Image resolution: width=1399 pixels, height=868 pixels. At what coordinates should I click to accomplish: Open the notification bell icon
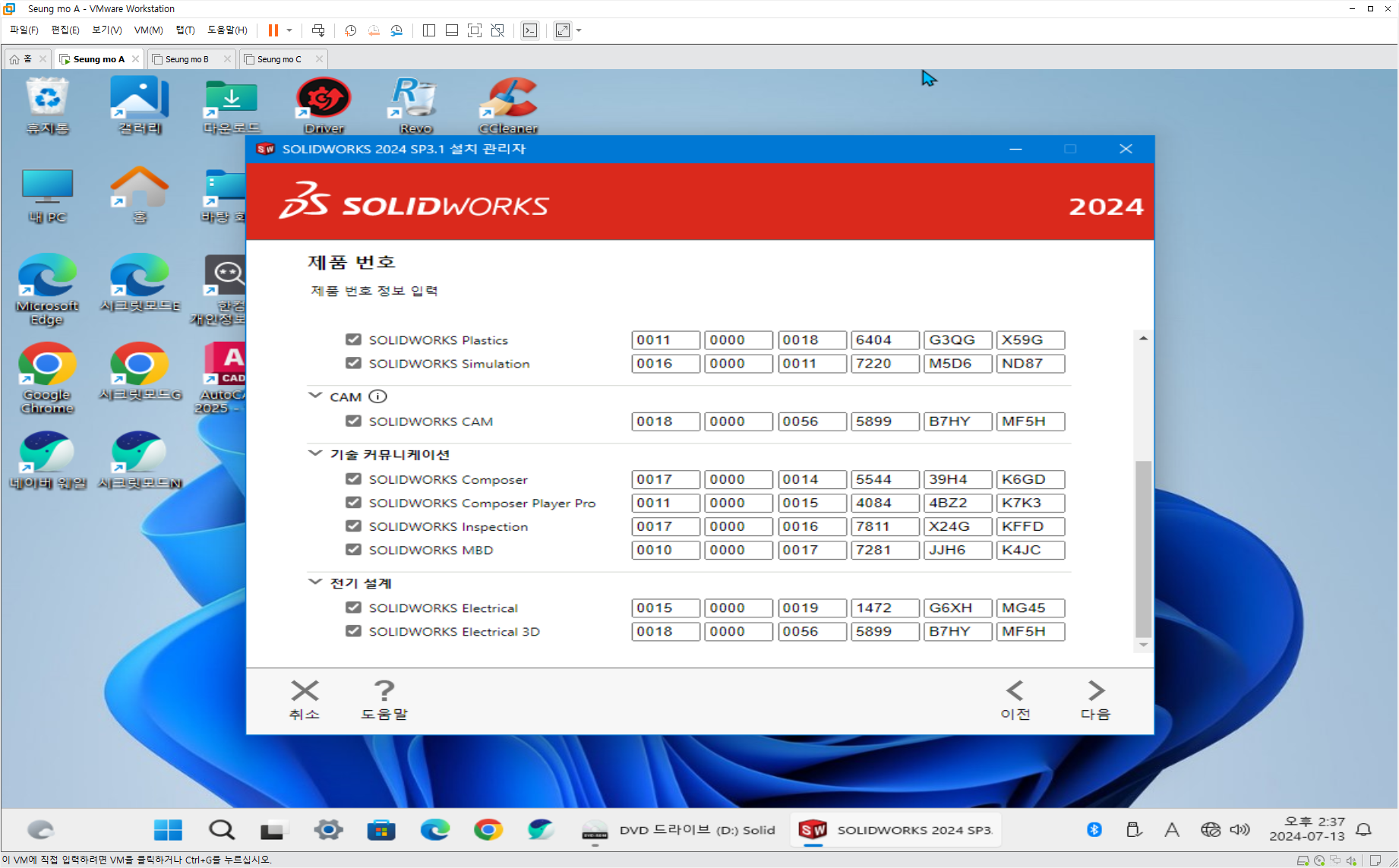[x=1364, y=830]
